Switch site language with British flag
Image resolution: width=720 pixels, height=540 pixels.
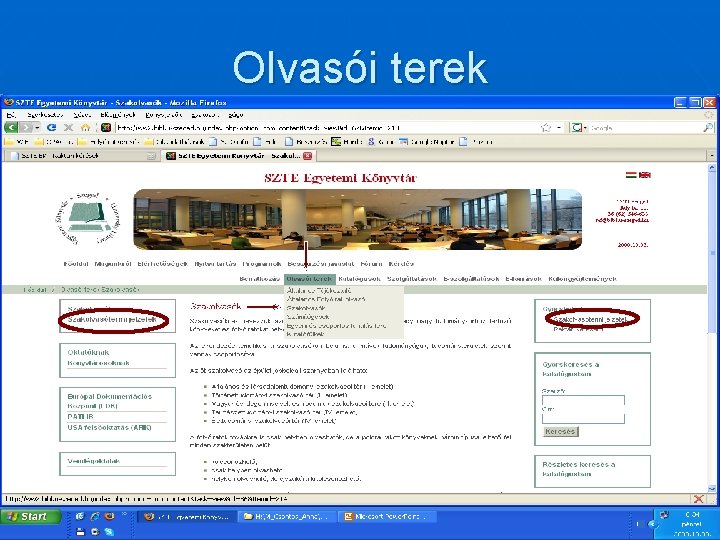pos(645,175)
